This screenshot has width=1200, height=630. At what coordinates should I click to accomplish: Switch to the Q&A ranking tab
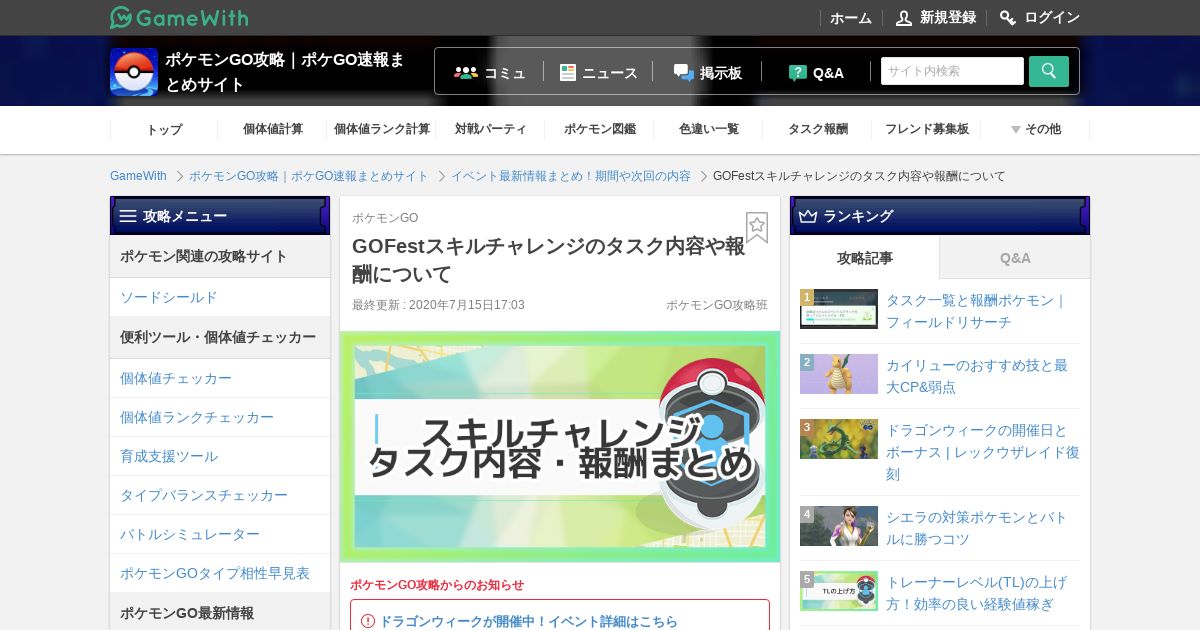(1015, 258)
